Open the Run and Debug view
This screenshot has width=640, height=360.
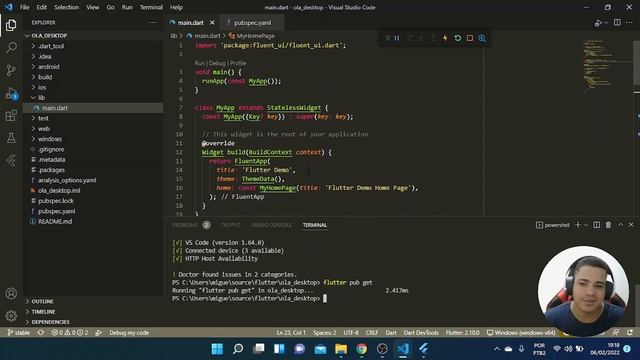[11, 93]
